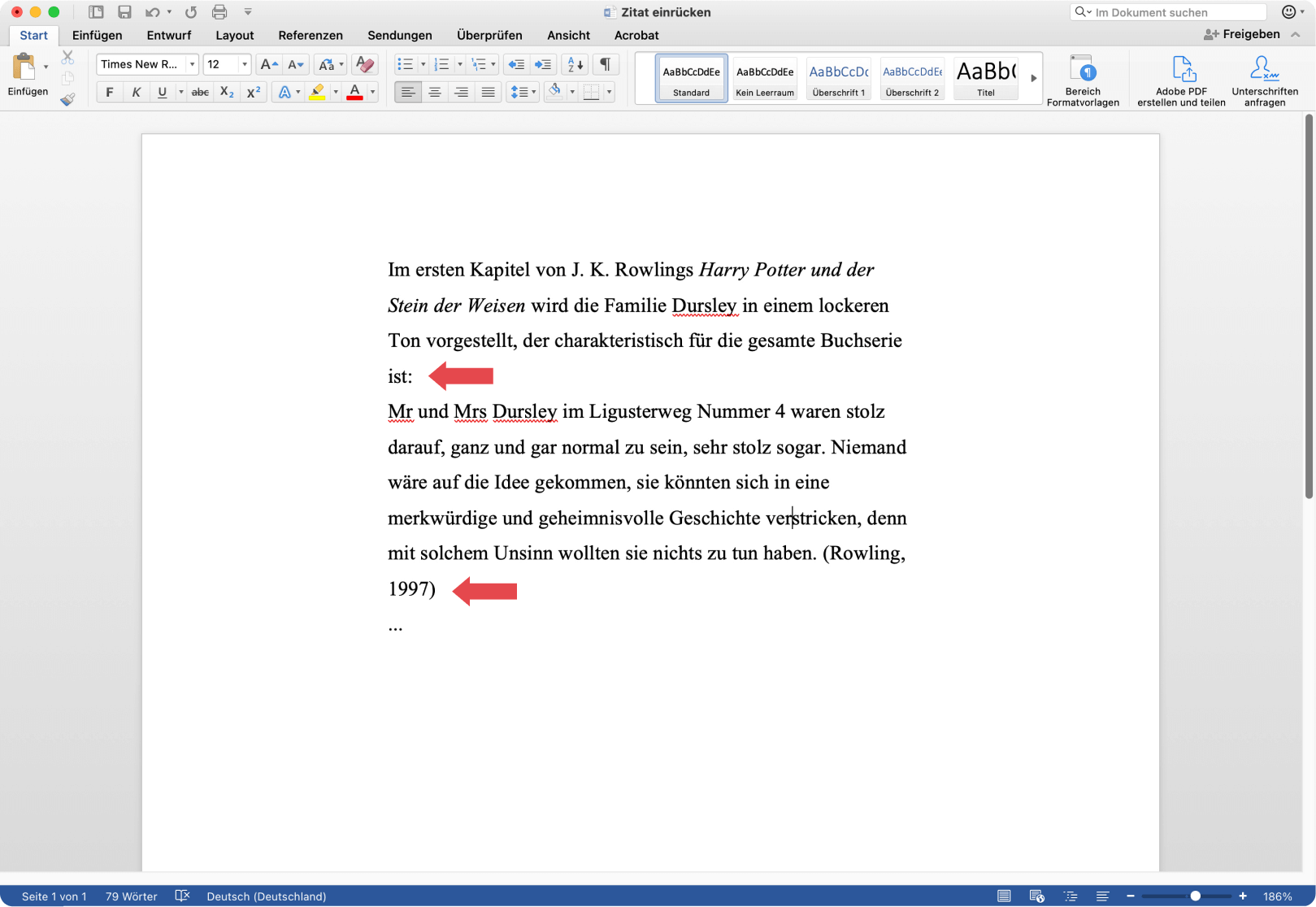Click the format painter brush icon
1316x907 pixels.
(67, 99)
